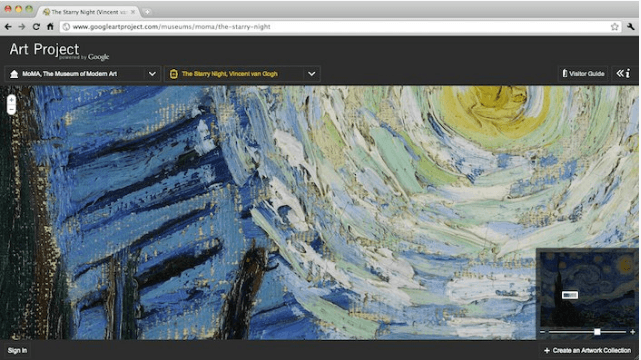Zoom out with the minus button
This screenshot has height=360, width=641.
point(11,110)
